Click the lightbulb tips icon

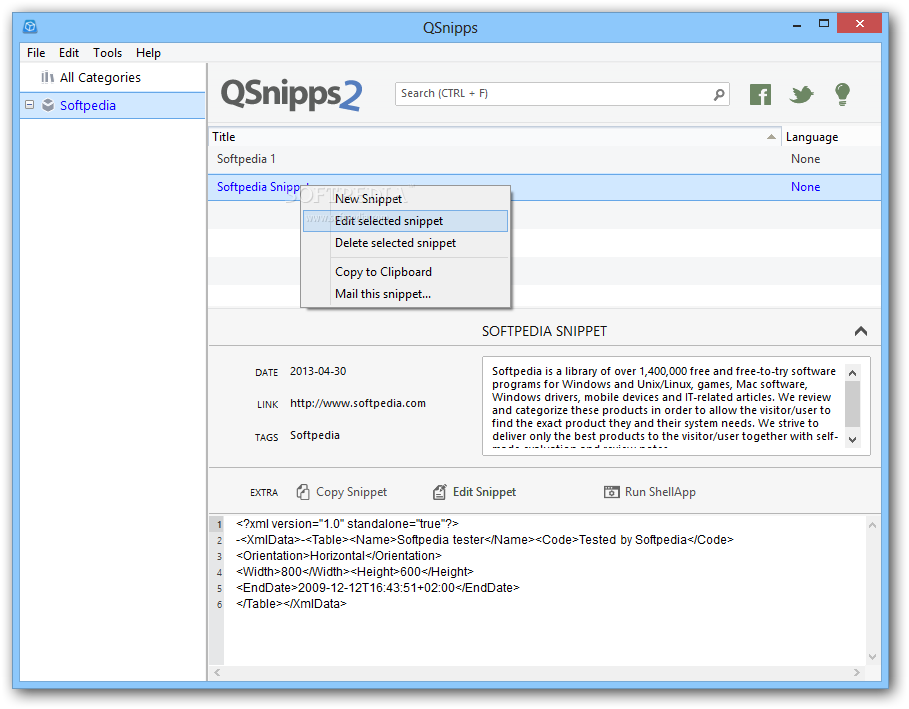[x=842, y=94]
